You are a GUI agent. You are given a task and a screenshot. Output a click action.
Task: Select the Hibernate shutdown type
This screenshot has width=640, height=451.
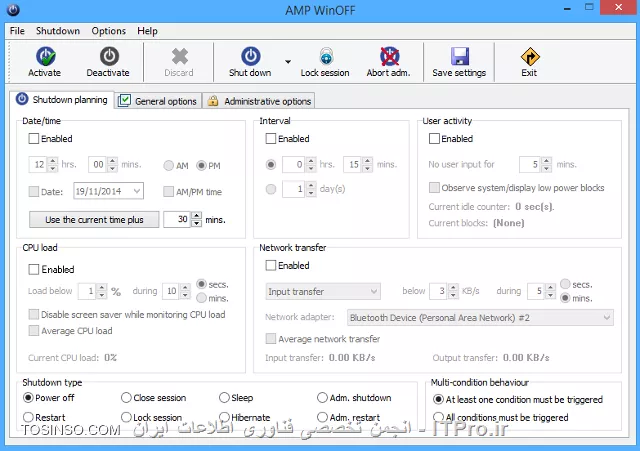[224, 417]
